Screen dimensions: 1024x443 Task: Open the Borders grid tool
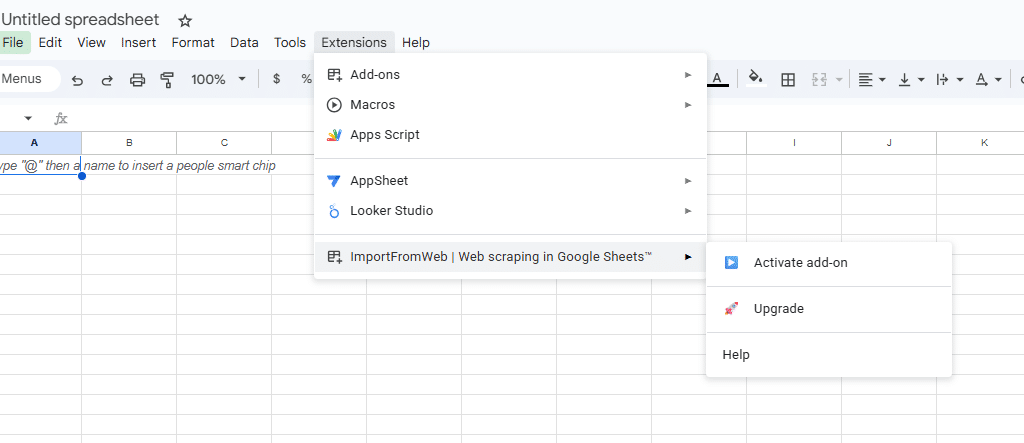click(788, 80)
